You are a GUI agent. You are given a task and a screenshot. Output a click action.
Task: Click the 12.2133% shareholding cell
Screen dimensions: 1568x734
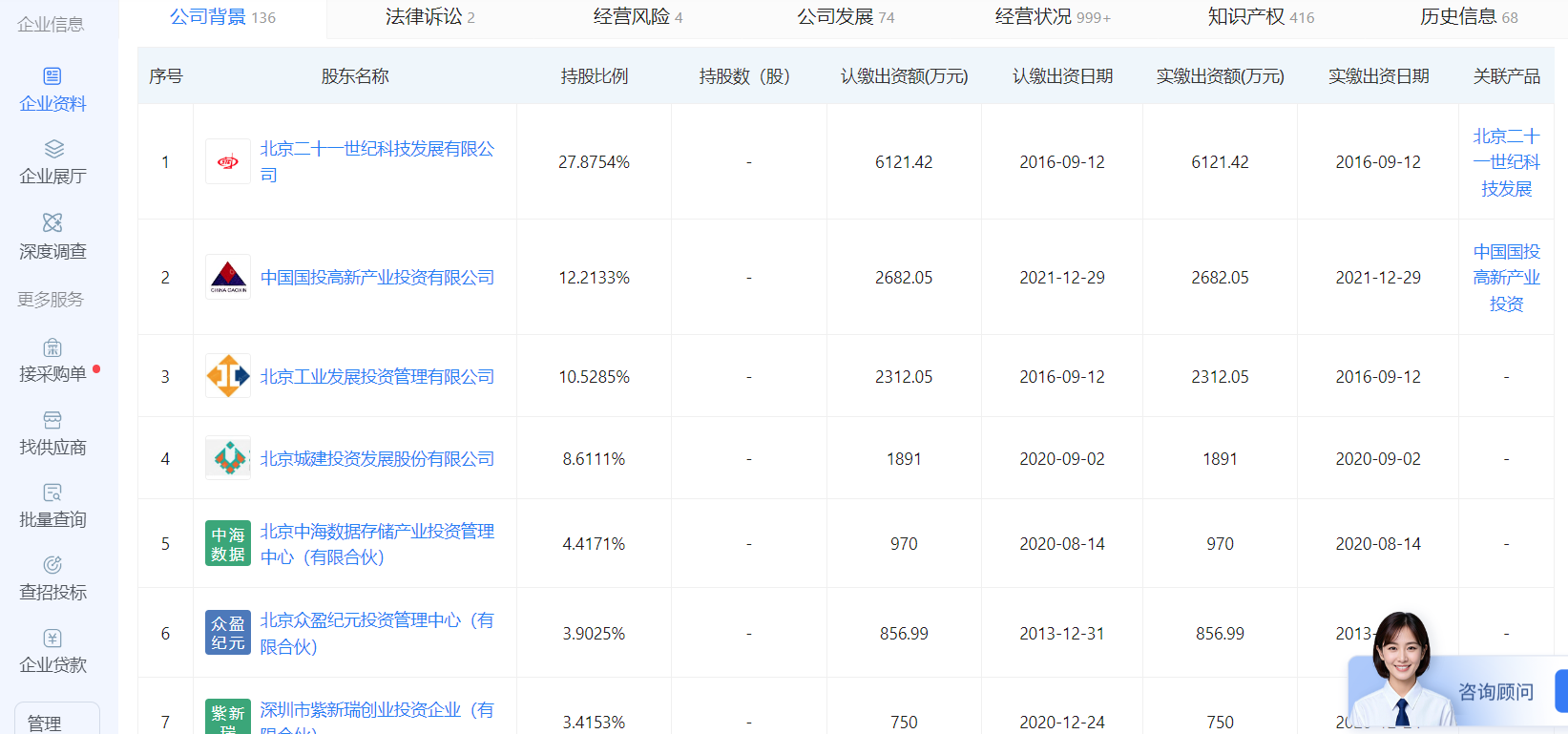[594, 278]
